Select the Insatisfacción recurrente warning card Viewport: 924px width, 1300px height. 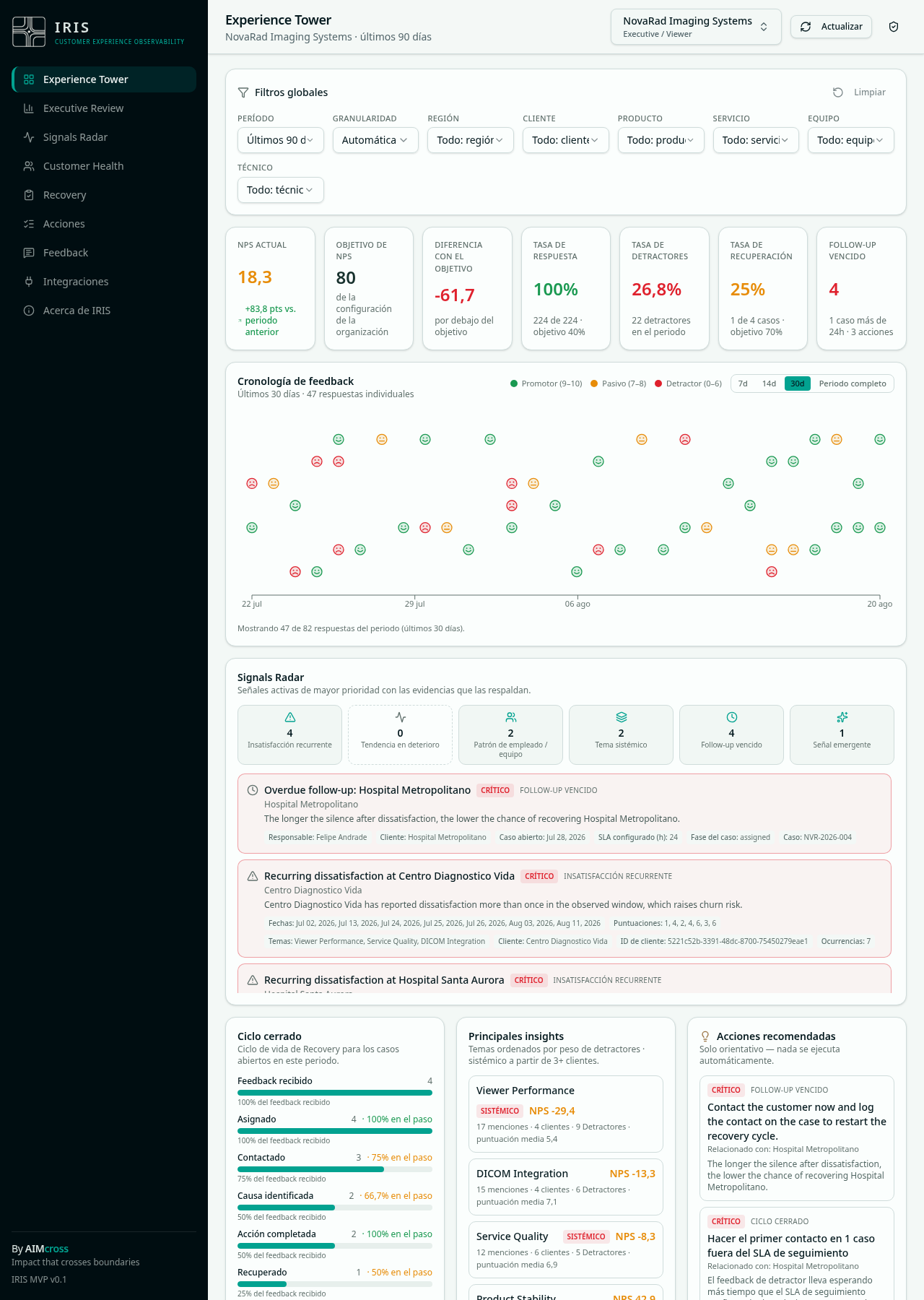pos(289,734)
